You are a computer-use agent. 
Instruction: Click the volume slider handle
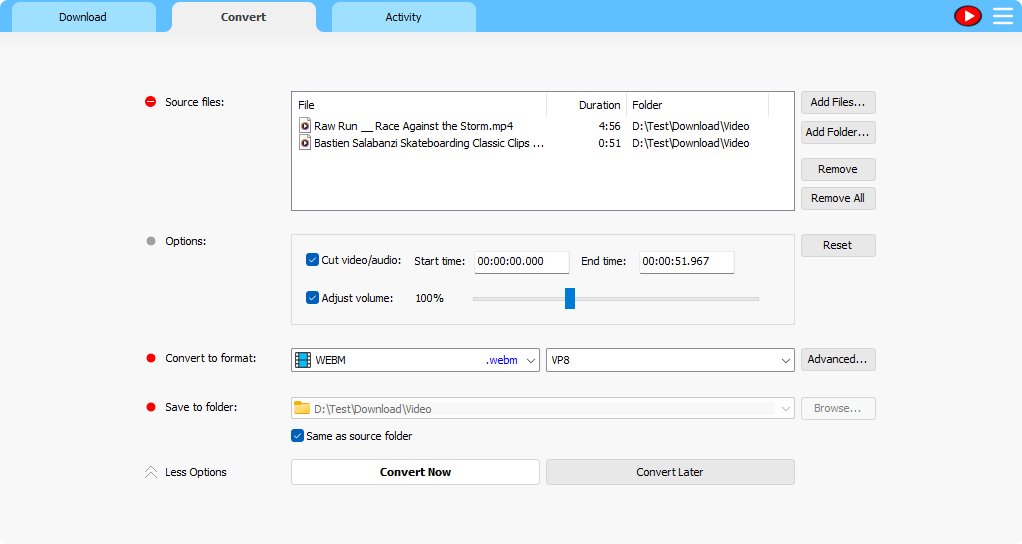(x=570, y=298)
